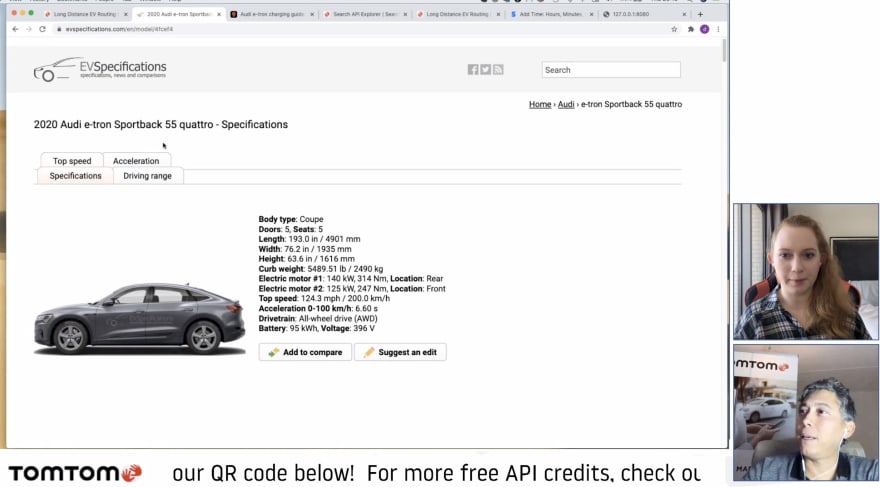Open the browser extensions puzzle icon

click(691, 29)
